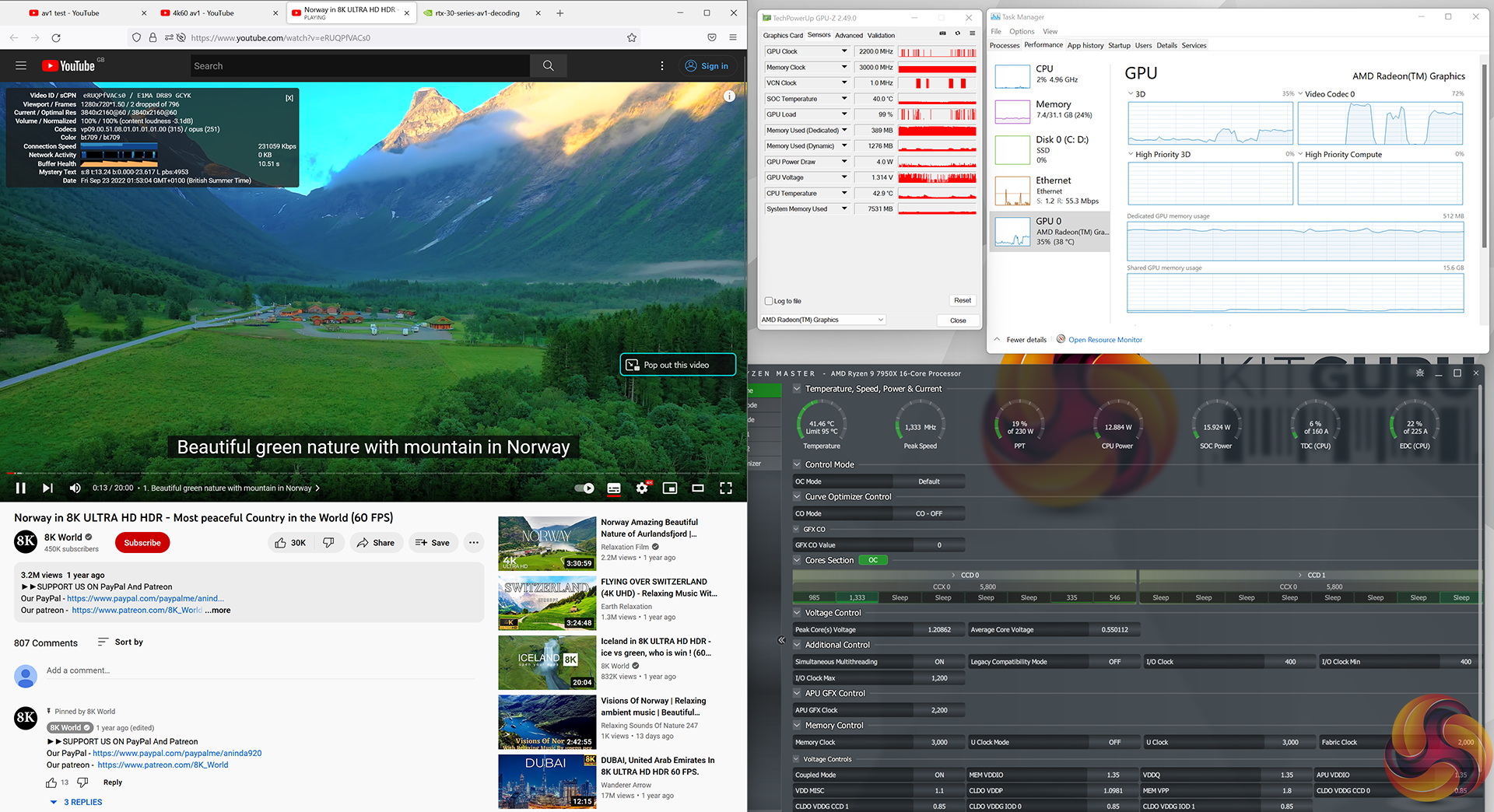Bookmark this page with star icon
1494x812 pixels.
coord(632,37)
